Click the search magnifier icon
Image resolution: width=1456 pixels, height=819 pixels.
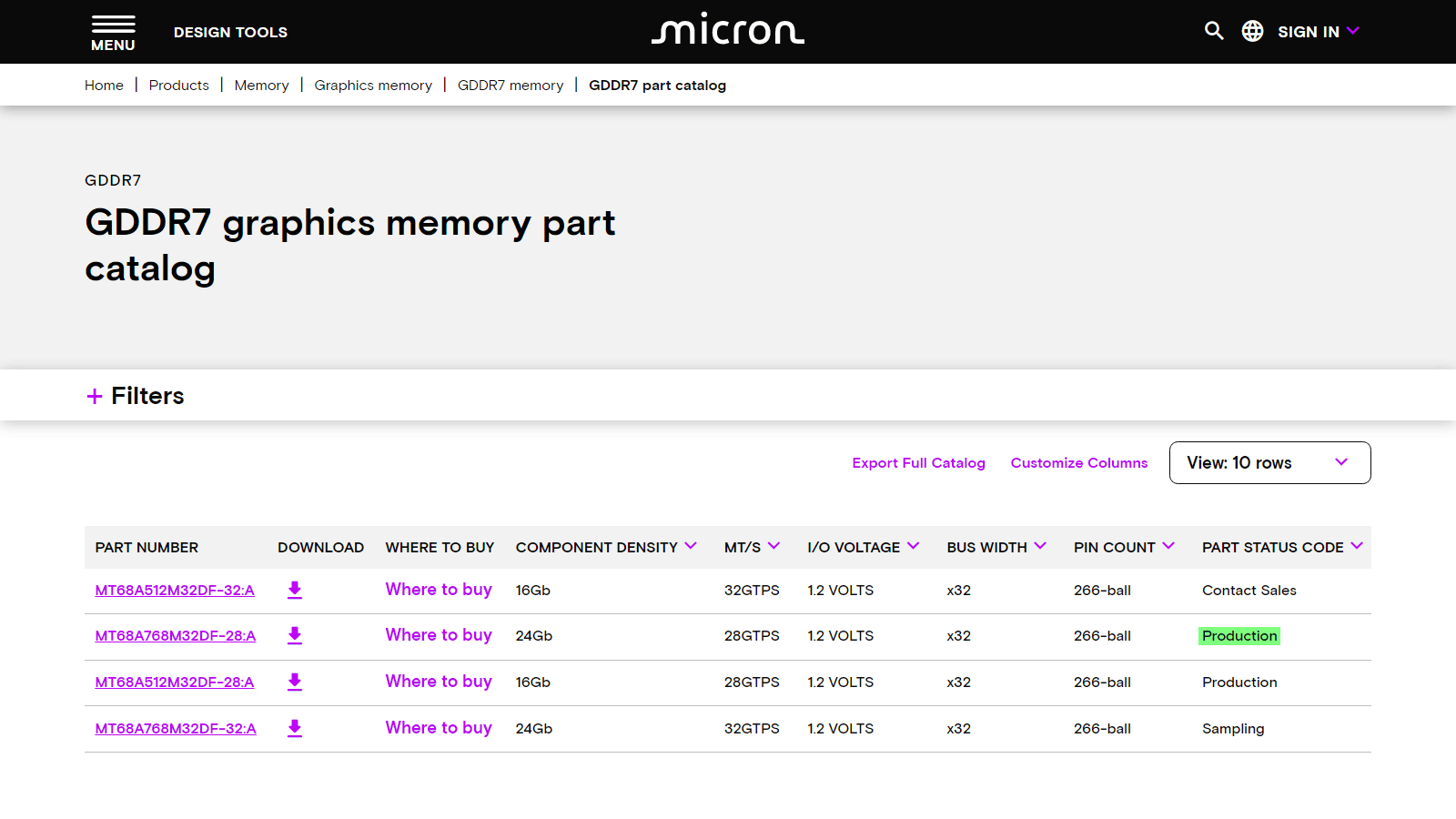coord(1214,31)
